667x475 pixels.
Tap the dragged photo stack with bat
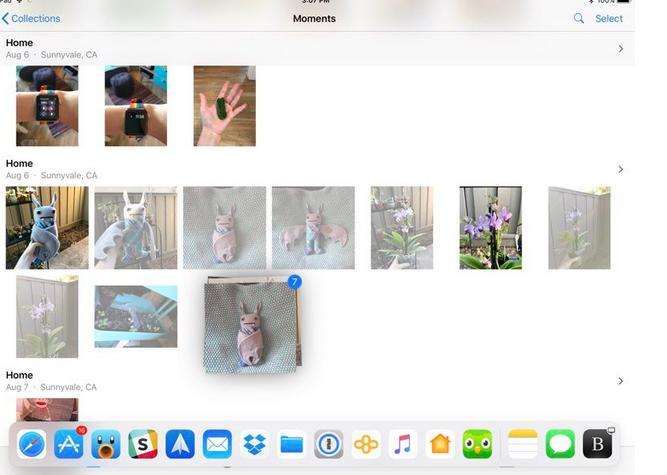coord(251,327)
